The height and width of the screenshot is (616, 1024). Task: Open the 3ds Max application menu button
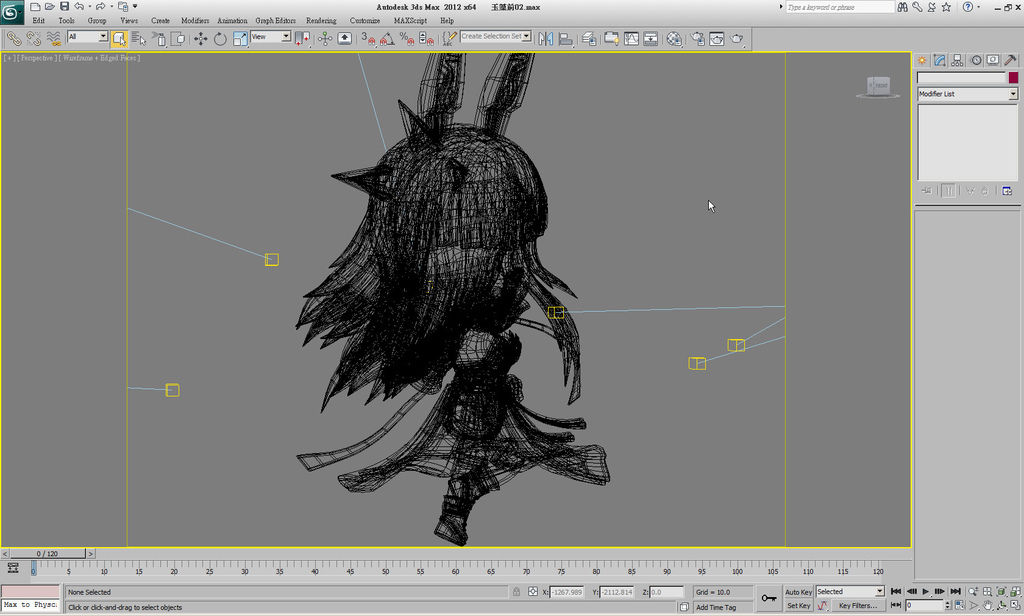click(x=12, y=12)
